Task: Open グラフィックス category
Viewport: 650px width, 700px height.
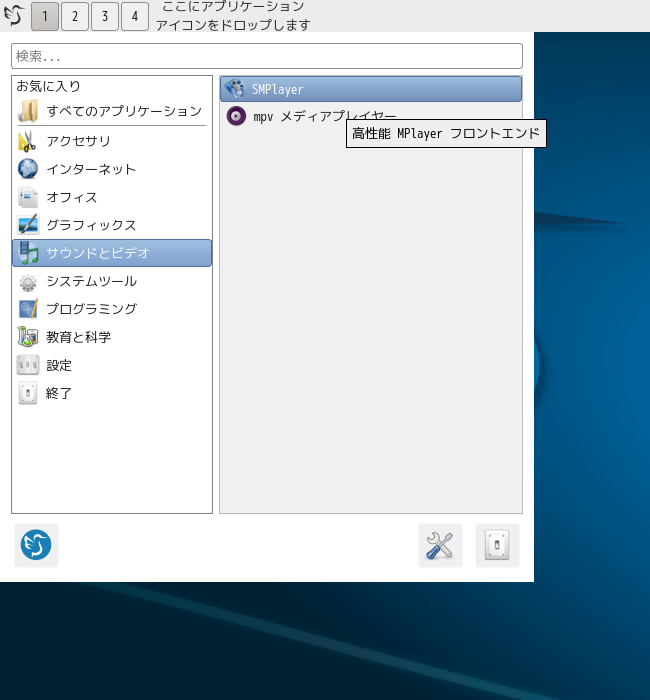Action: pyautogui.click(x=112, y=225)
